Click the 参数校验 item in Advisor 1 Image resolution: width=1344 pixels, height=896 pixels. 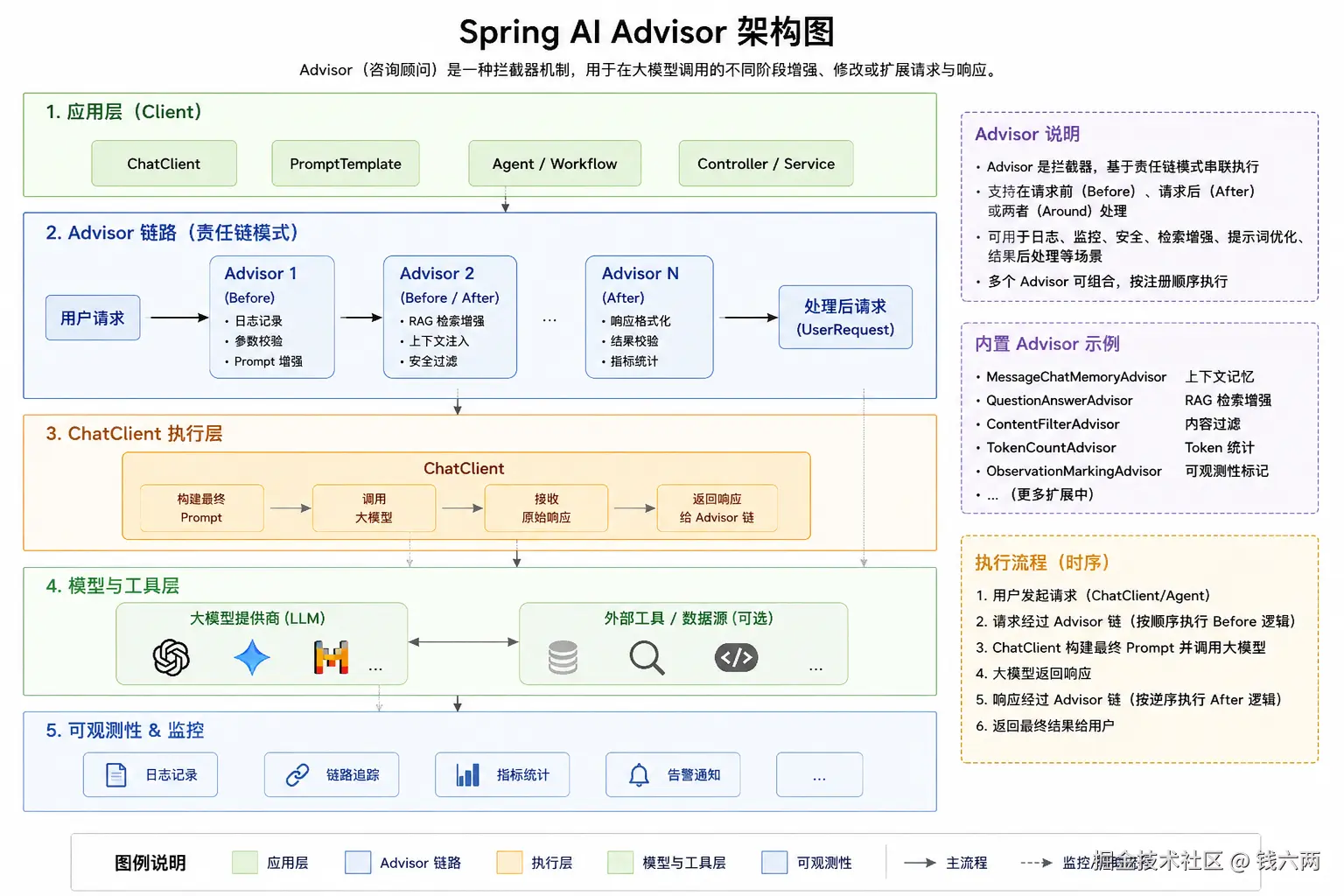pyautogui.click(x=258, y=341)
